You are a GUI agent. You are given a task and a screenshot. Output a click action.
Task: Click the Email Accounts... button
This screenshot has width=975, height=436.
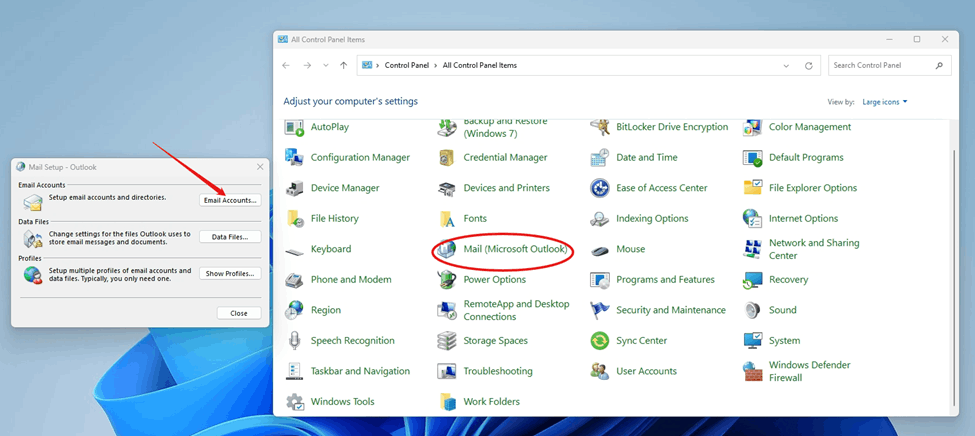point(230,200)
